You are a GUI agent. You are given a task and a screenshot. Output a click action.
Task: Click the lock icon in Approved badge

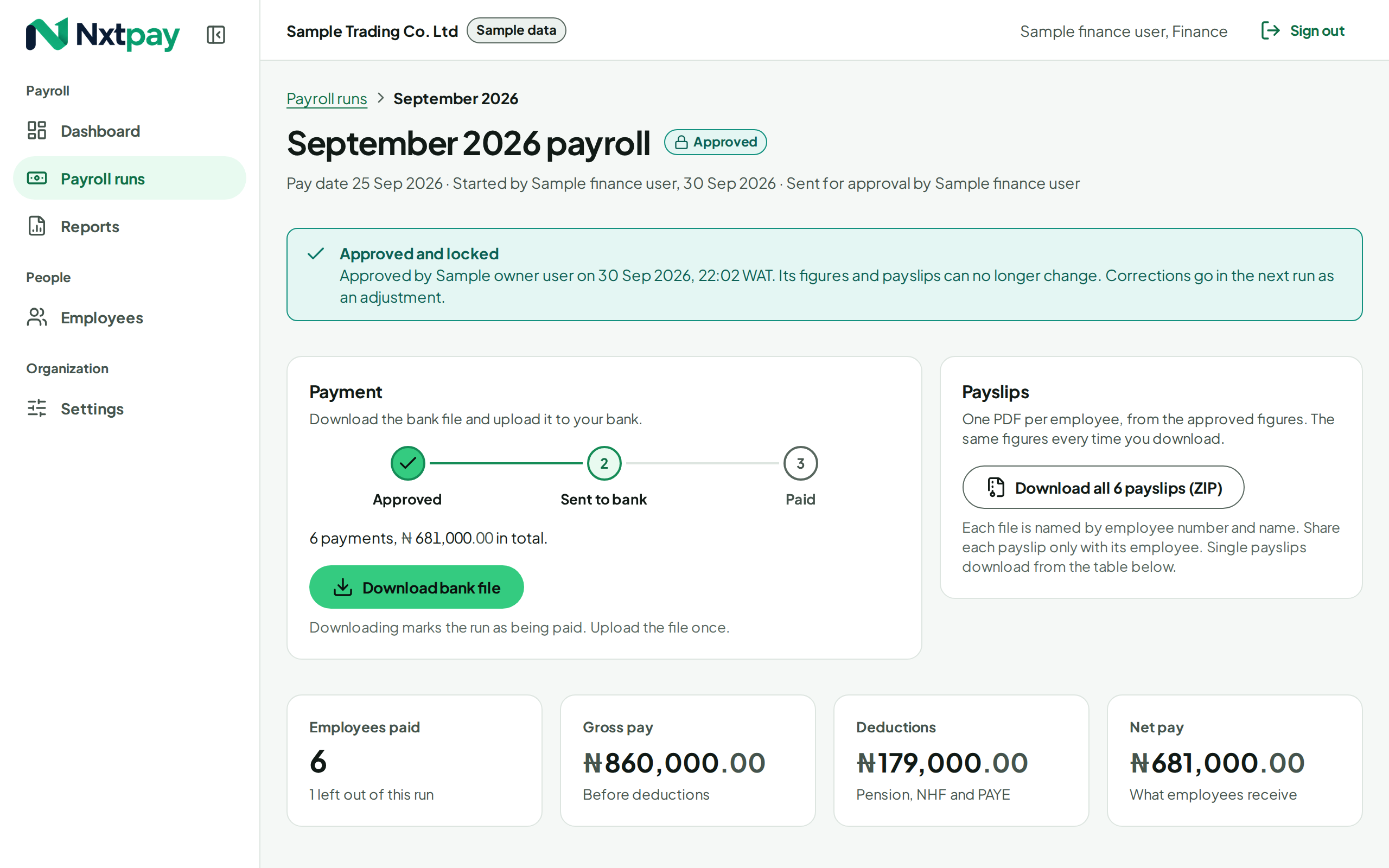681,142
